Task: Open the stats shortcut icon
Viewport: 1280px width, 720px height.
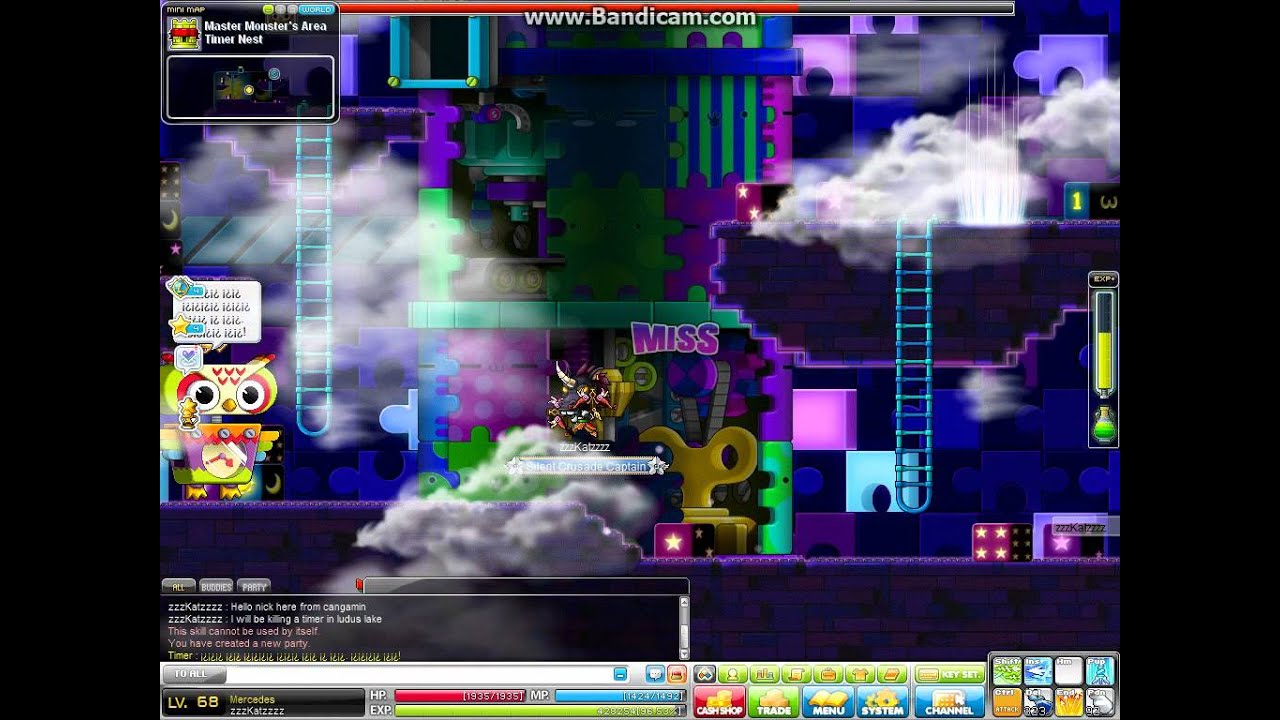Action: tap(764, 675)
